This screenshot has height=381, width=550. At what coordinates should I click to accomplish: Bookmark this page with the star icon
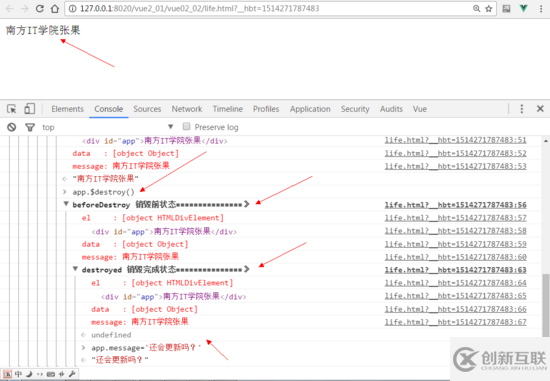(489, 8)
